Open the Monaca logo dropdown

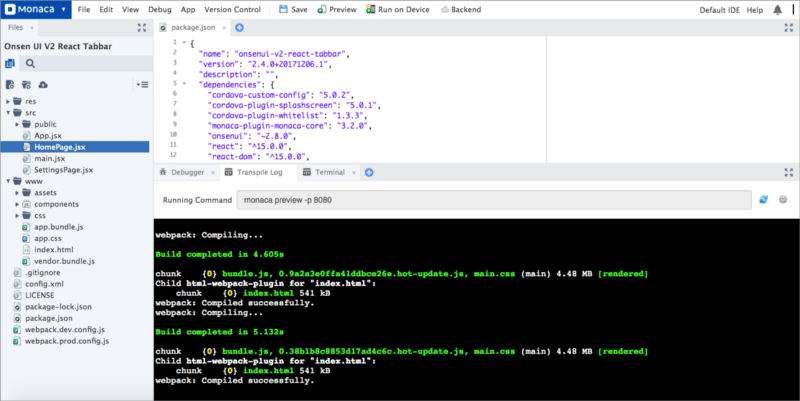(36, 9)
